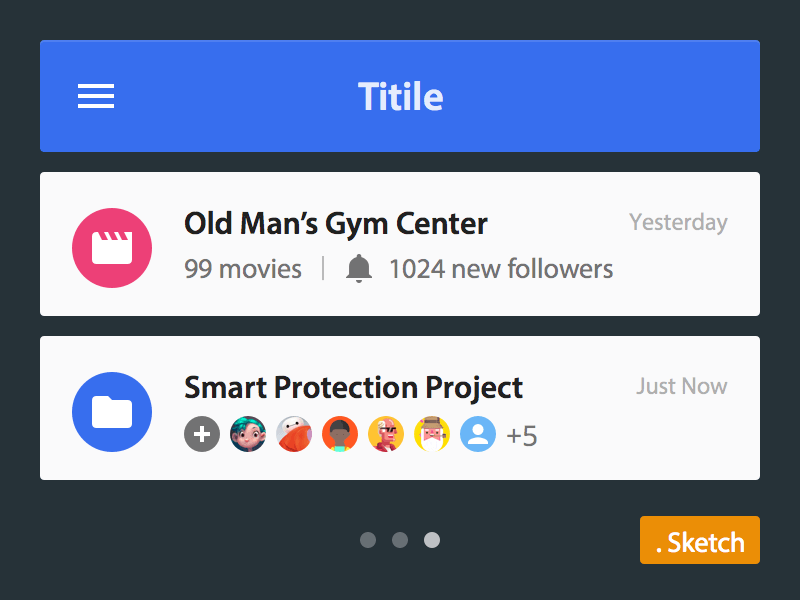Go to the second page indicator dot
Viewport: 800px width, 600px height.
[400, 540]
